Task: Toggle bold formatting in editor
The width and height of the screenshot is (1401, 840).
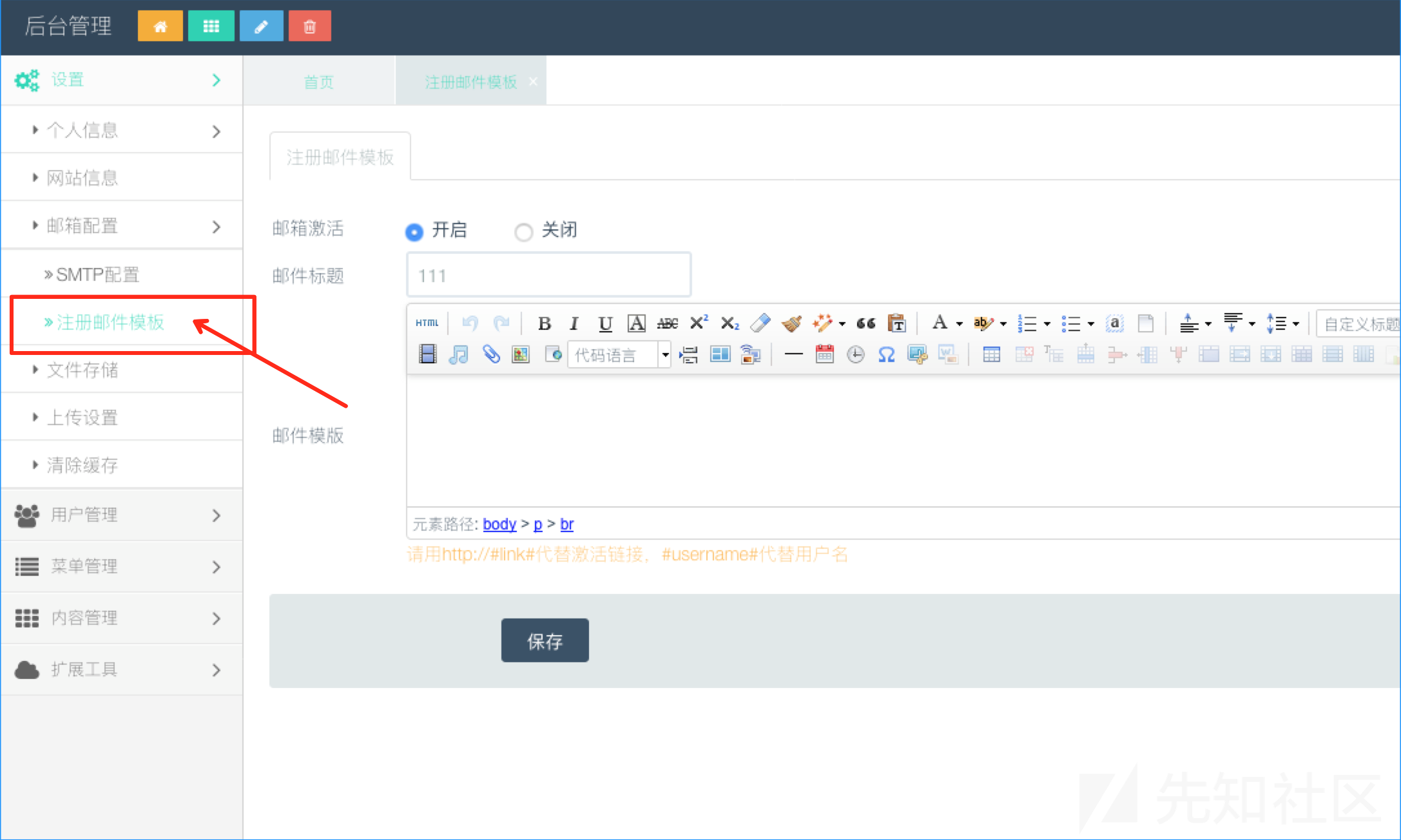Action: coord(544,323)
